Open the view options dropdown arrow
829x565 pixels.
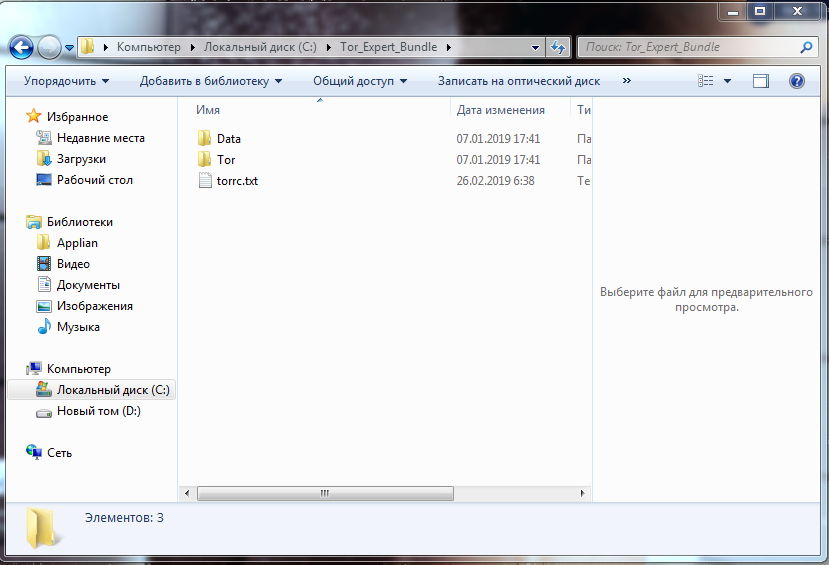click(x=727, y=81)
